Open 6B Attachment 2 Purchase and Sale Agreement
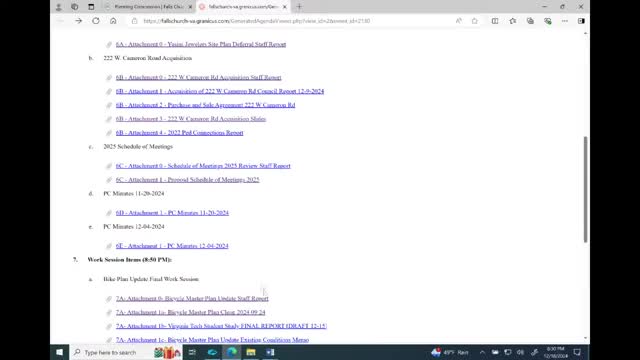Screen dimensions: 640x360 205,105
